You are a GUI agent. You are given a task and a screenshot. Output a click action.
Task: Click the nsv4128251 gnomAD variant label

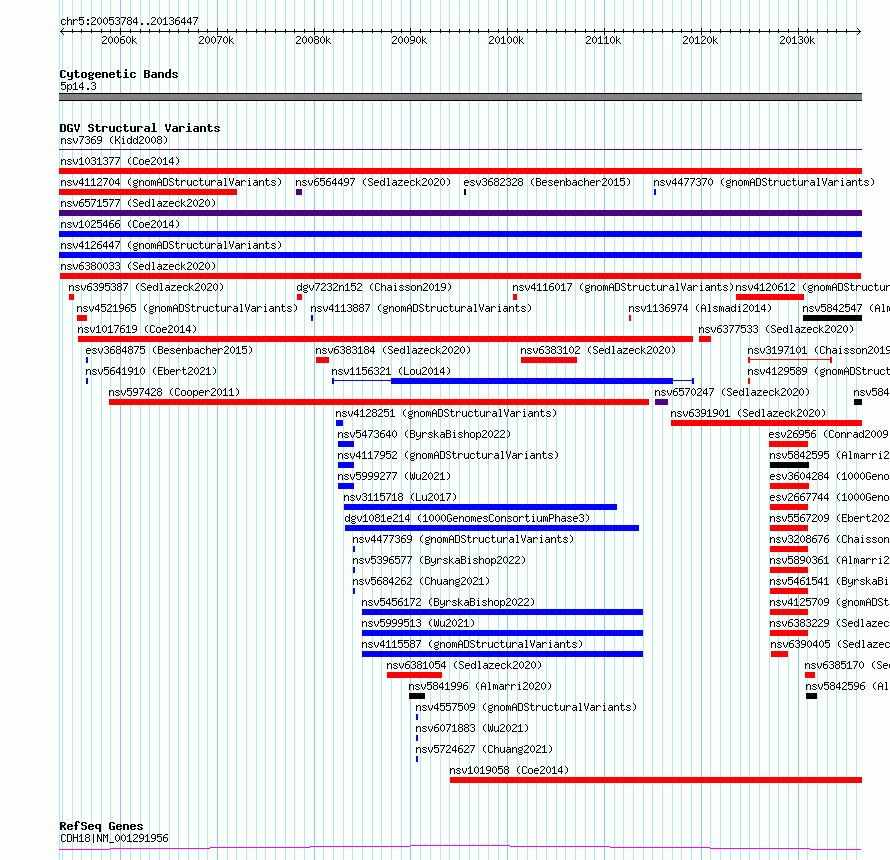446,413
